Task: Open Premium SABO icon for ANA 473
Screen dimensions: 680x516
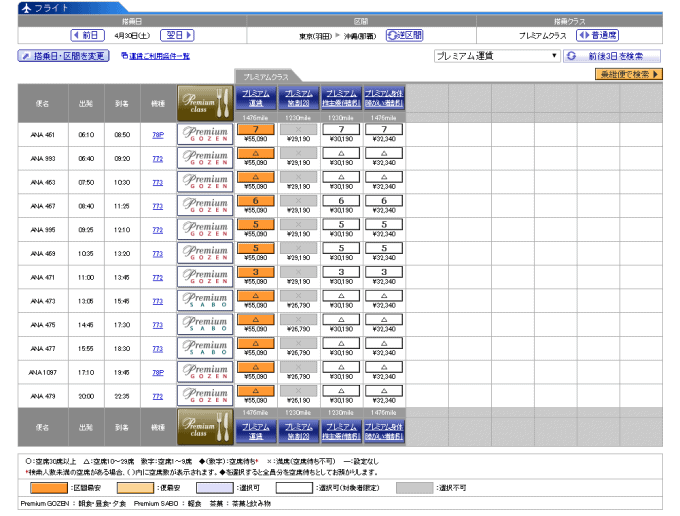Action: pos(205,301)
